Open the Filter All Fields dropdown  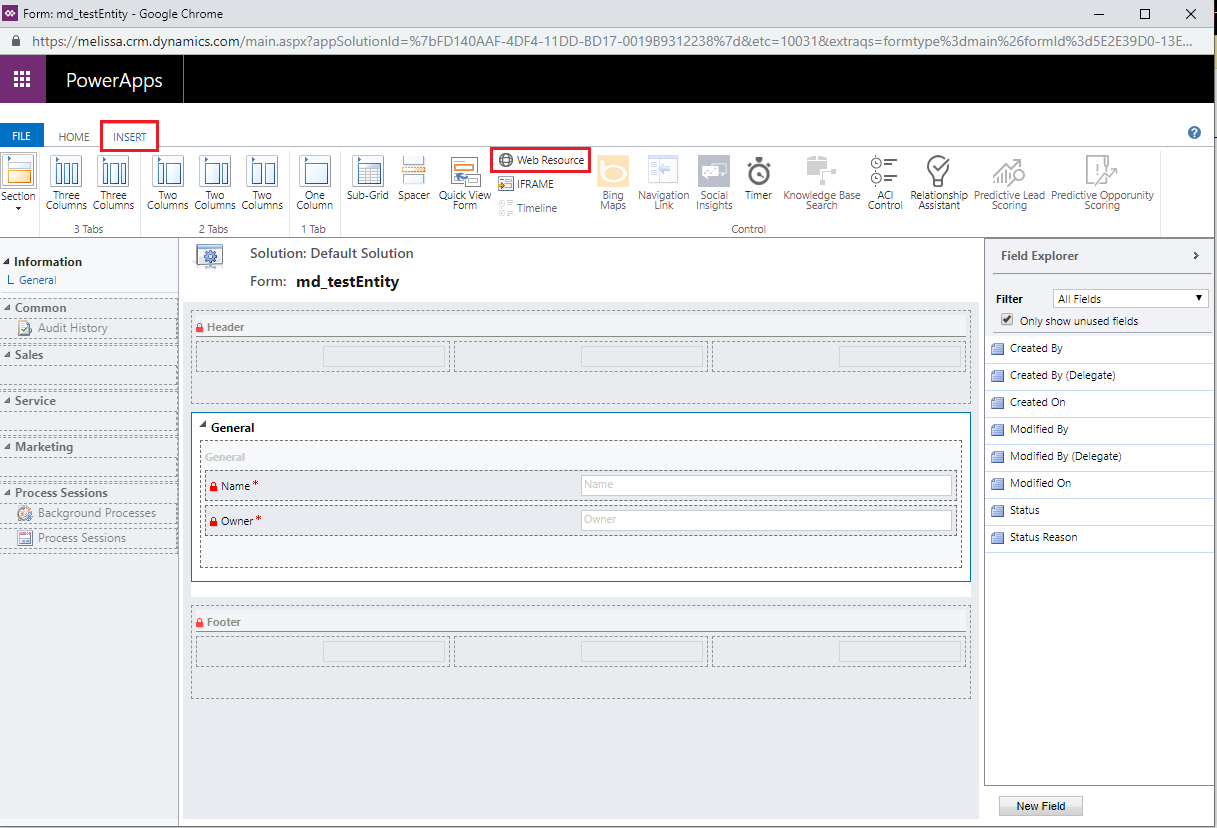coord(1131,298)
